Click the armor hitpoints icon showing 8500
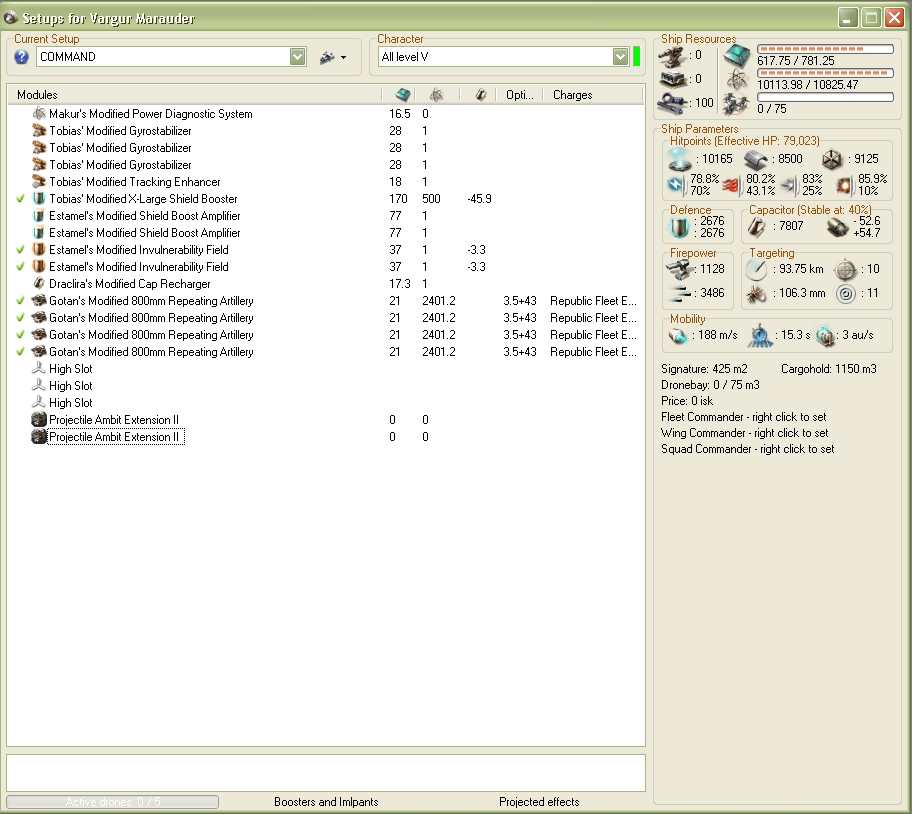This screenshot has width=912, height=814. [756, 159]
